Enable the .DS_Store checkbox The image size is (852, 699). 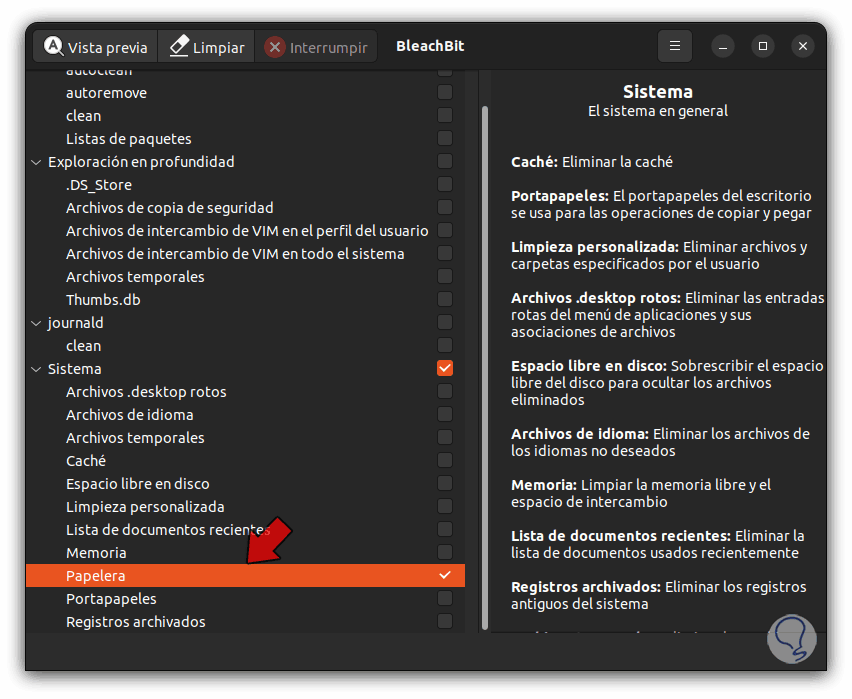445,184
